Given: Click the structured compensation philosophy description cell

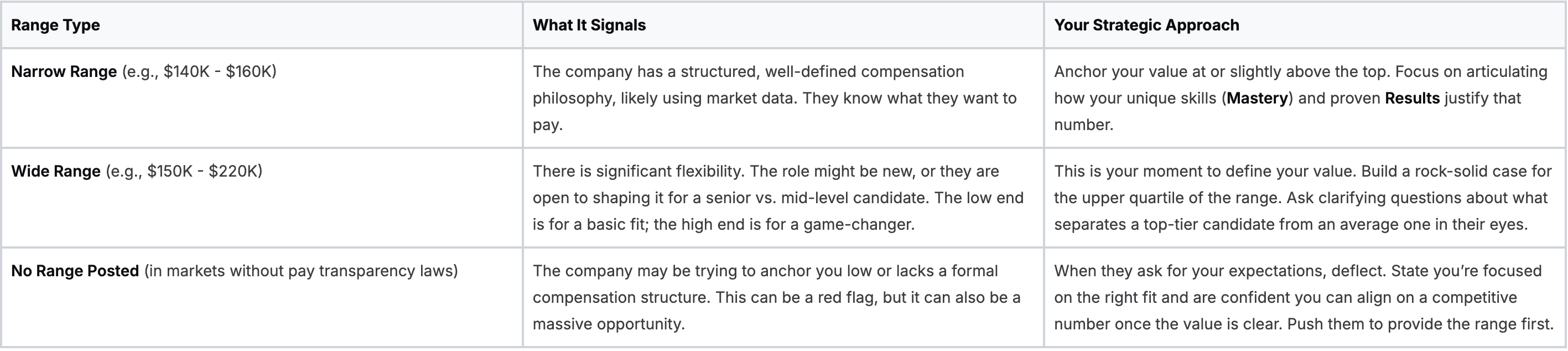Looking at the screenshot, I should [774, 98].
